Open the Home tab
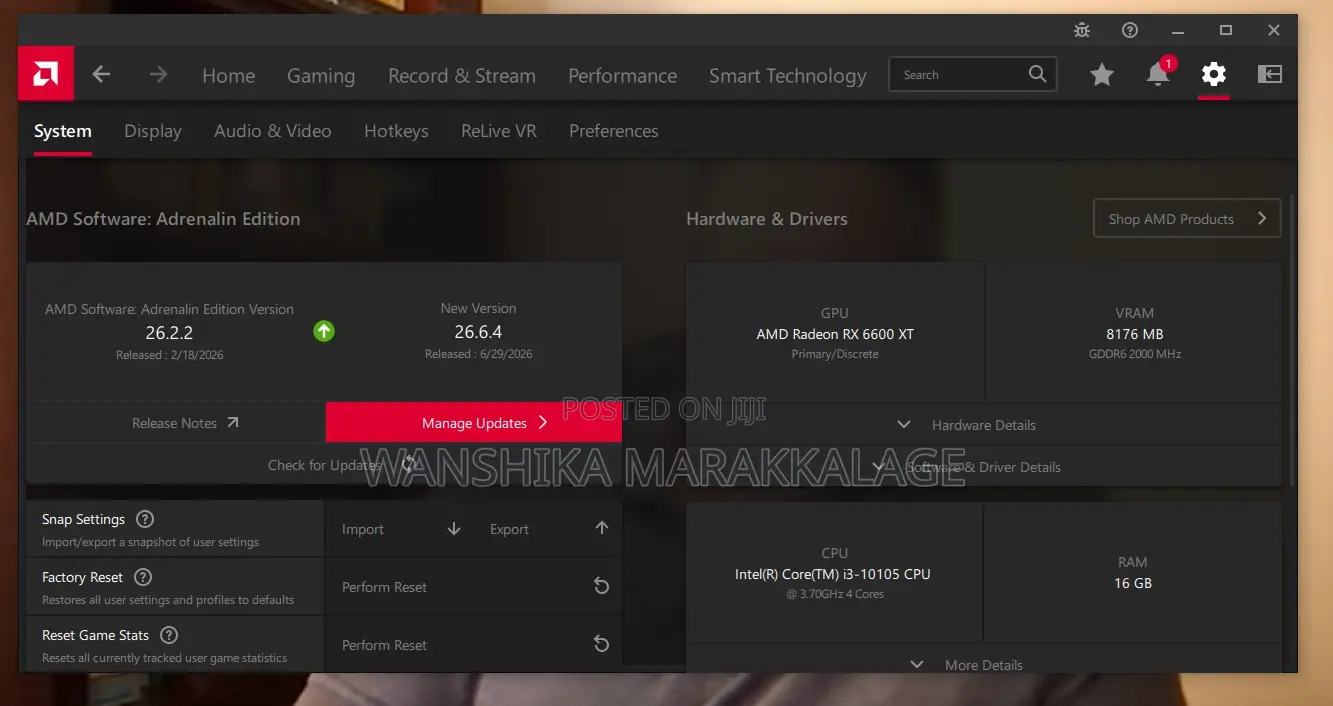The image size is (1333, 706). coord(228,75)
